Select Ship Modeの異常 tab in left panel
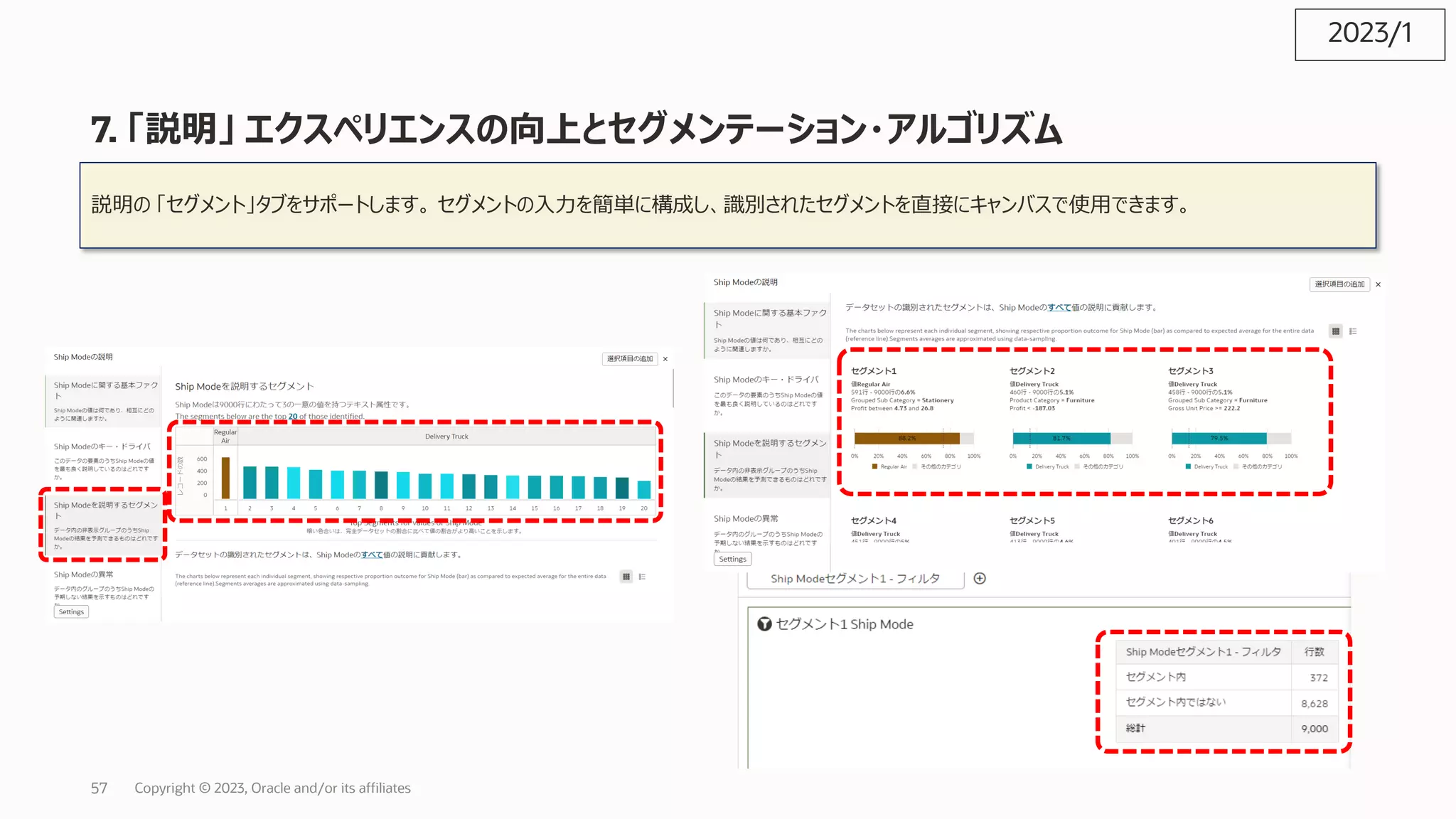 pos(84,574)
